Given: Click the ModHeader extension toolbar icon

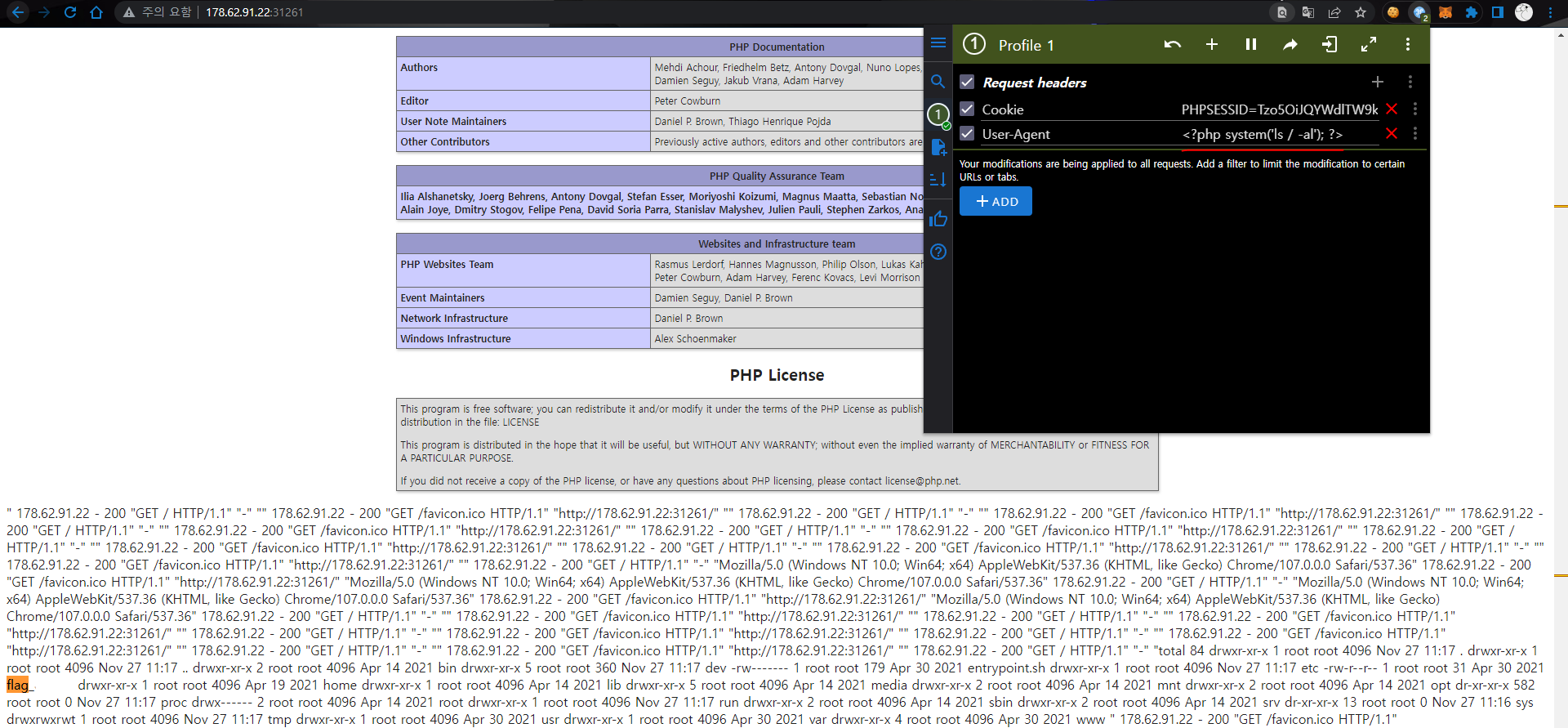Looking at the screenshot, I should point(1419,12).
